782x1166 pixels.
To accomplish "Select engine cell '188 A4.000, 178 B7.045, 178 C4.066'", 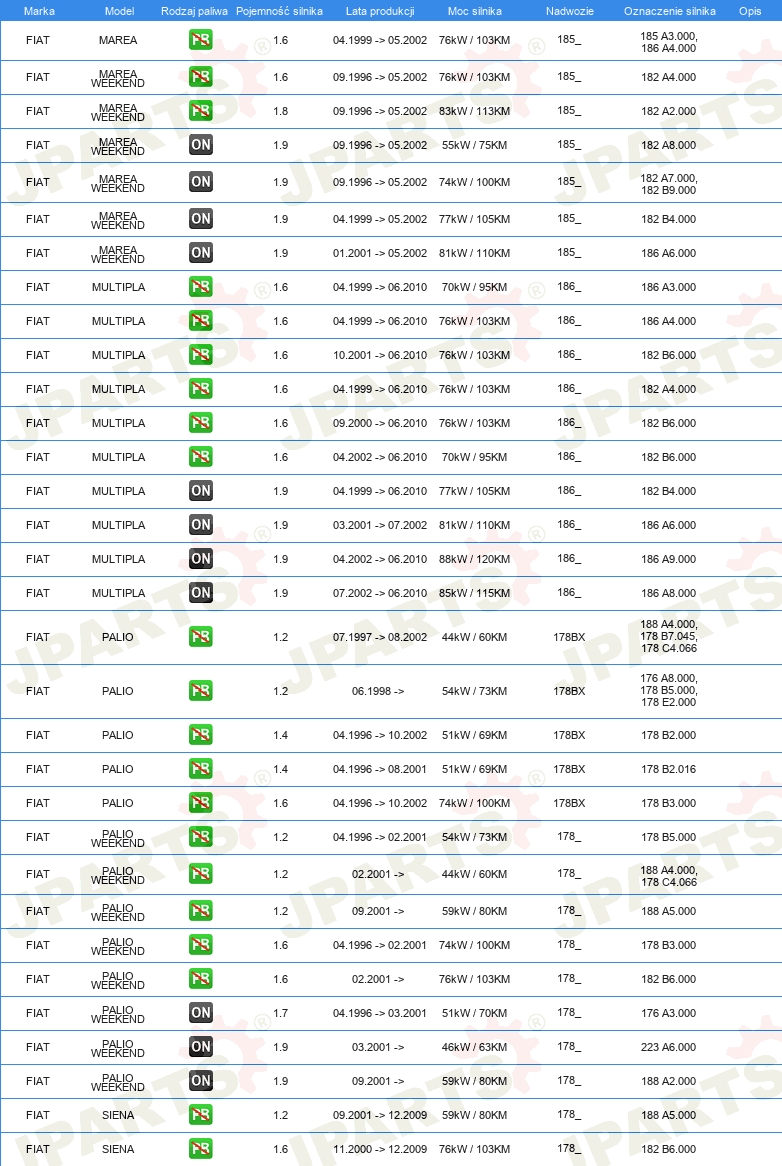I will pyautogui.click(x=669, y=636).
